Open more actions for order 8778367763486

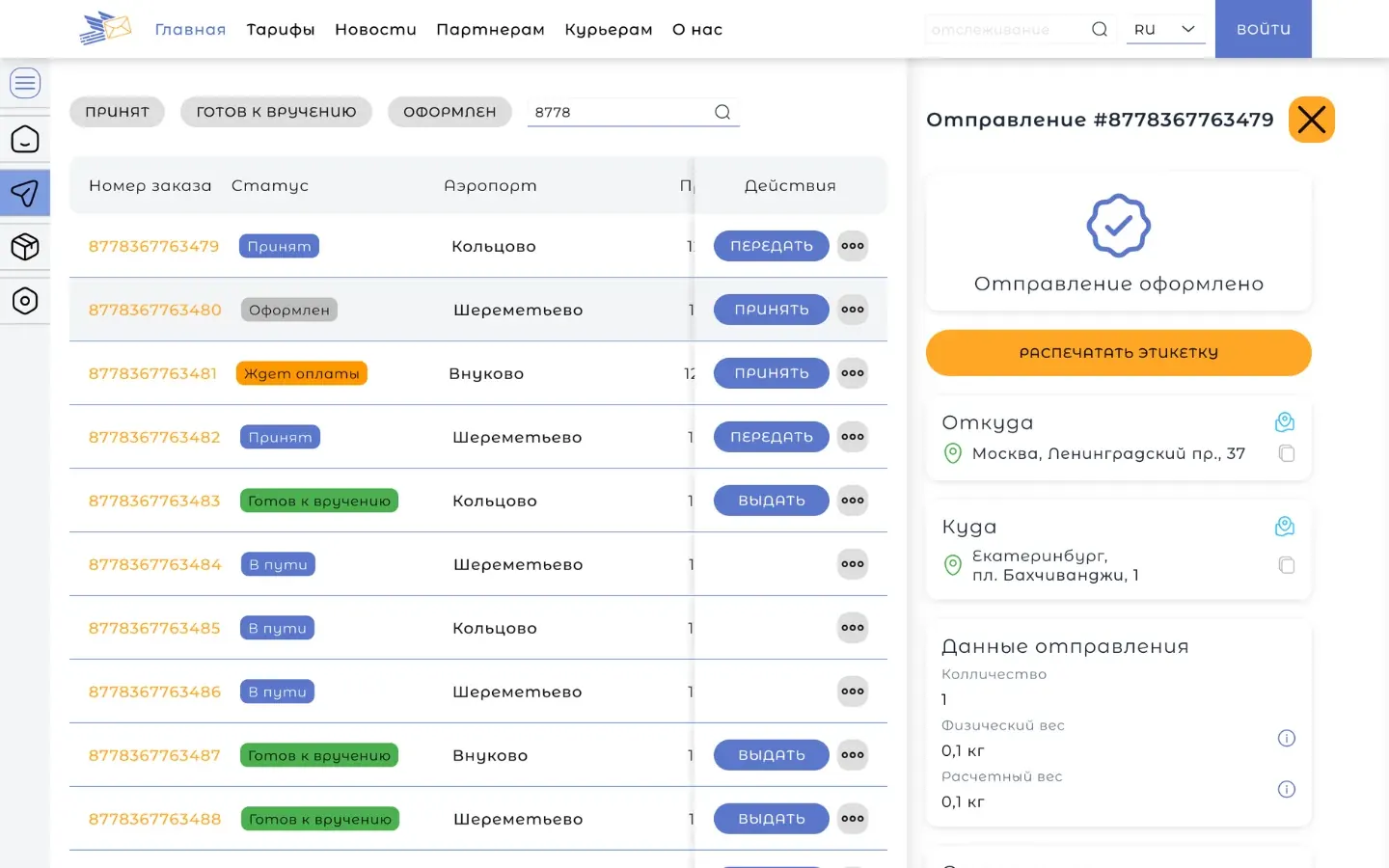coord(853,692)
